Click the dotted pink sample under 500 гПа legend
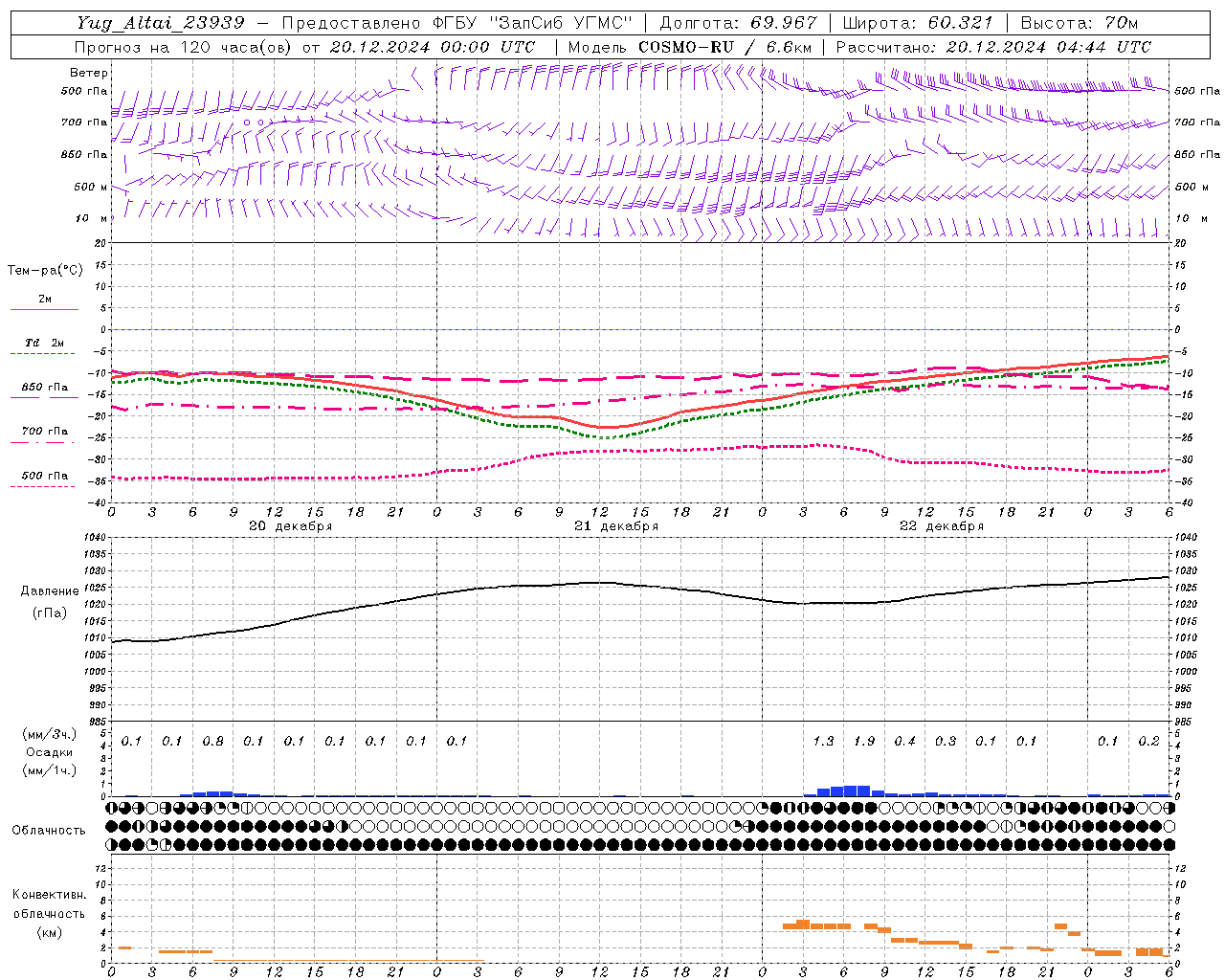The width and height of the screenshot is (1225, 980). (x=42, y=486)
